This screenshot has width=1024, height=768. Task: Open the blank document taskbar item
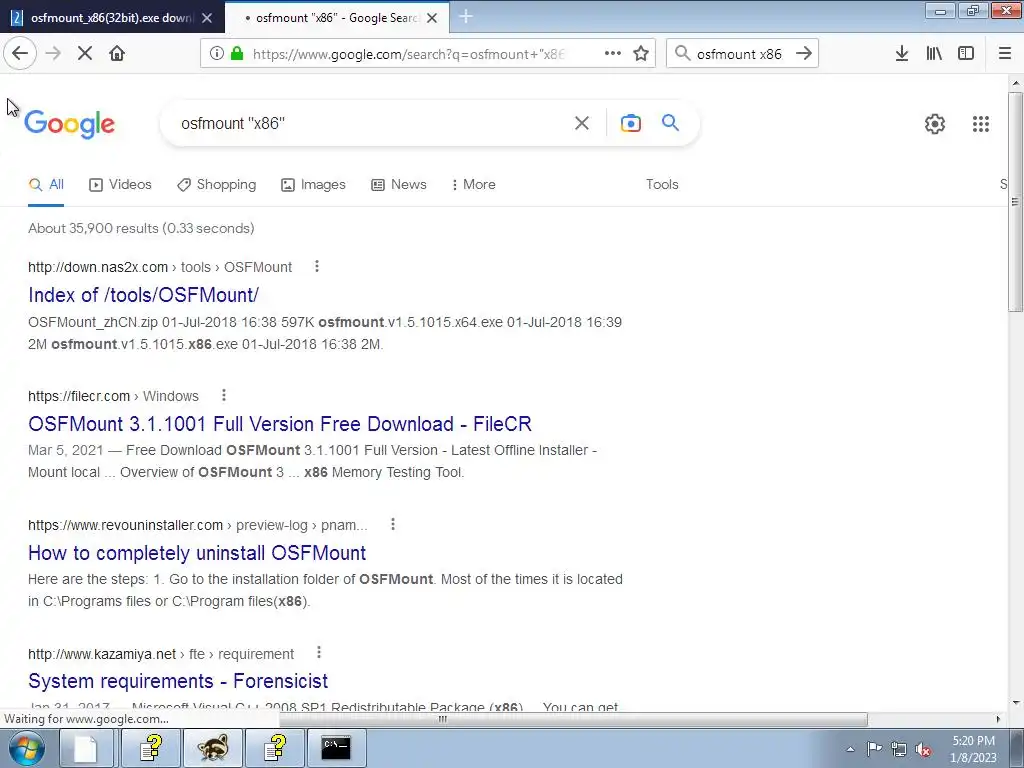[x=86, y=748]
